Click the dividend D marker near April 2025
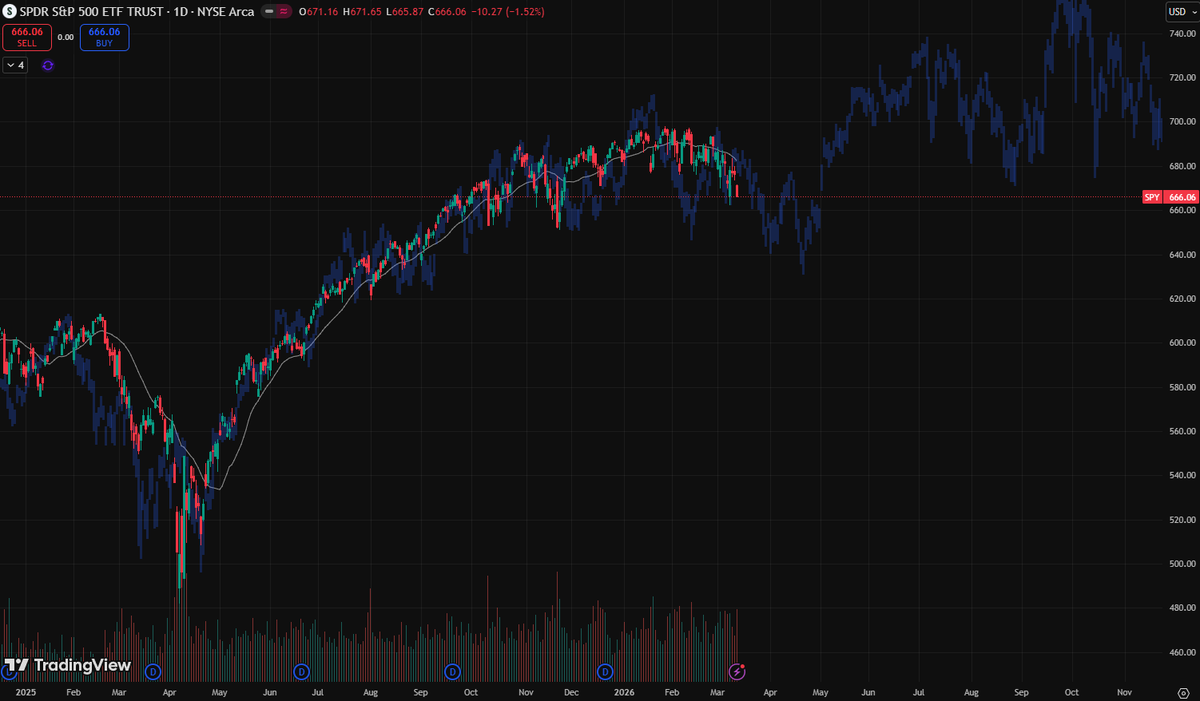 153,670
